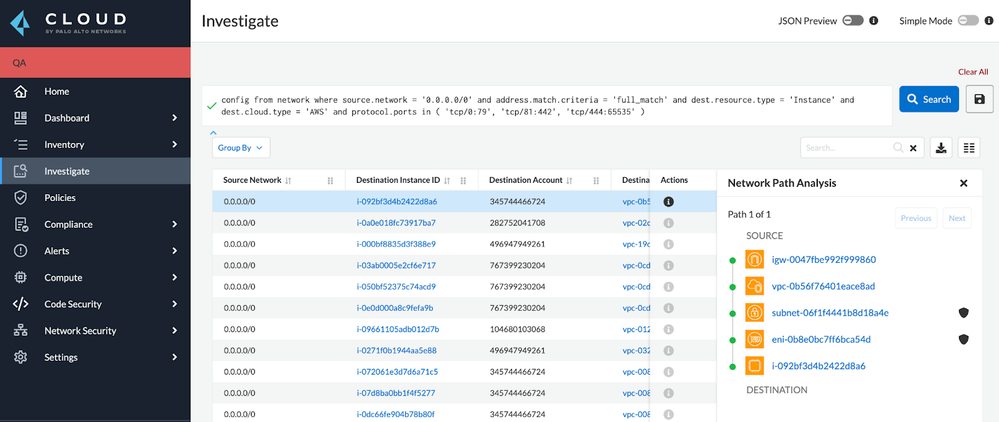
Task: Click the save query floppy disk icon
Action: (977, 99)
